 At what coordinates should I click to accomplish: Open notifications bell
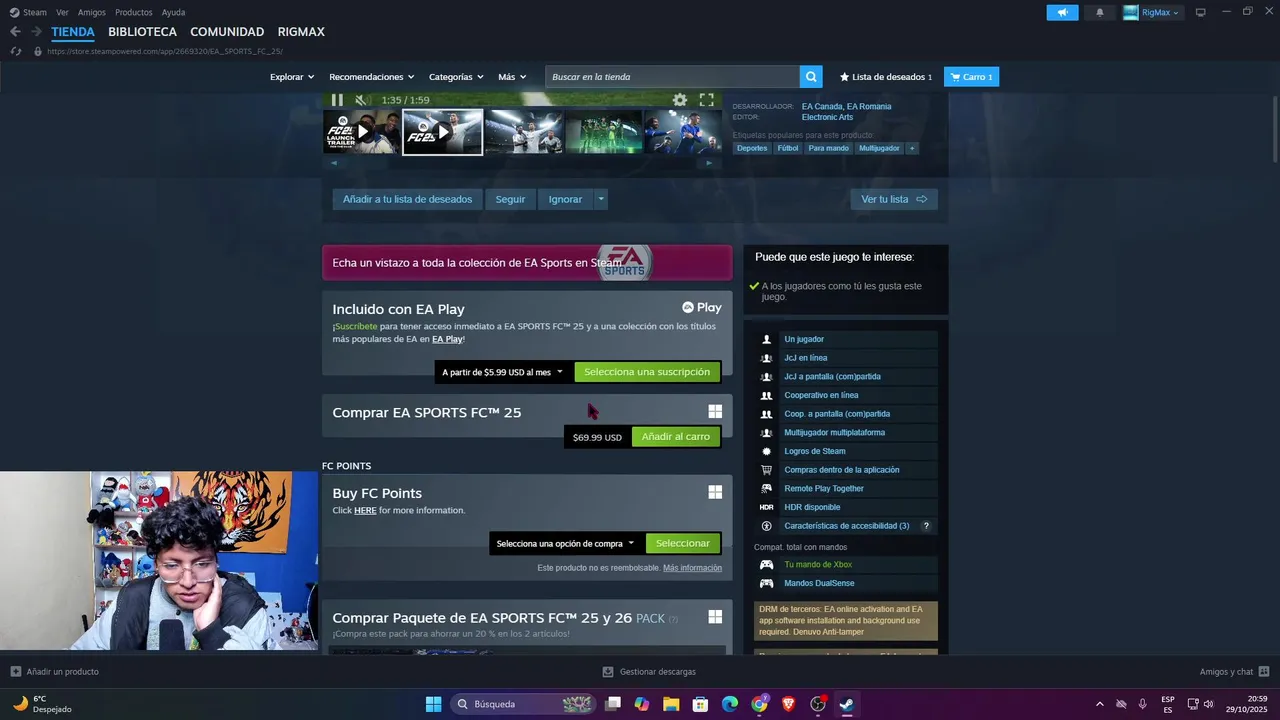click(x=1100, y=12)
